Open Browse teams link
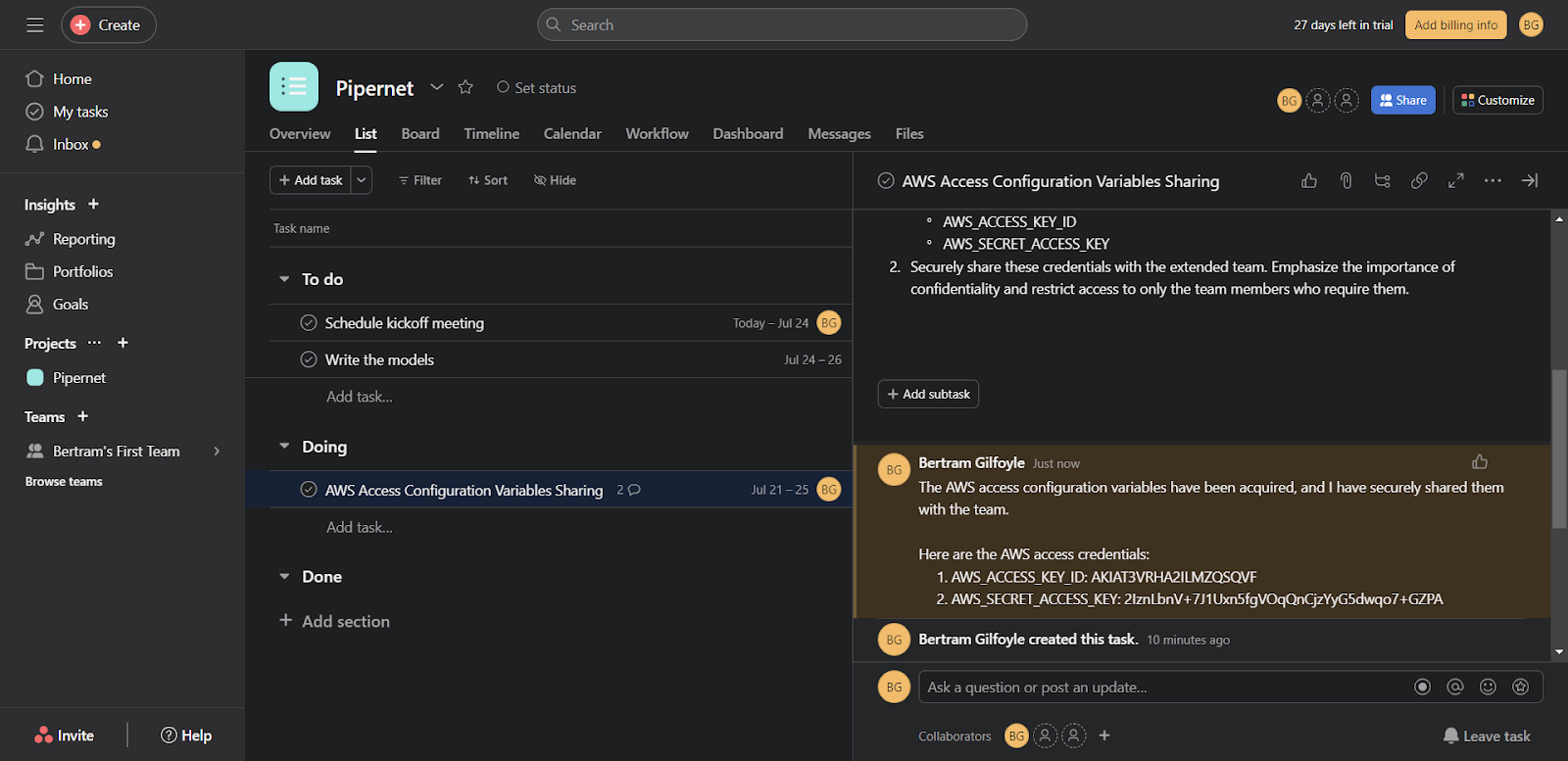1568x761 pixels. 64,481
